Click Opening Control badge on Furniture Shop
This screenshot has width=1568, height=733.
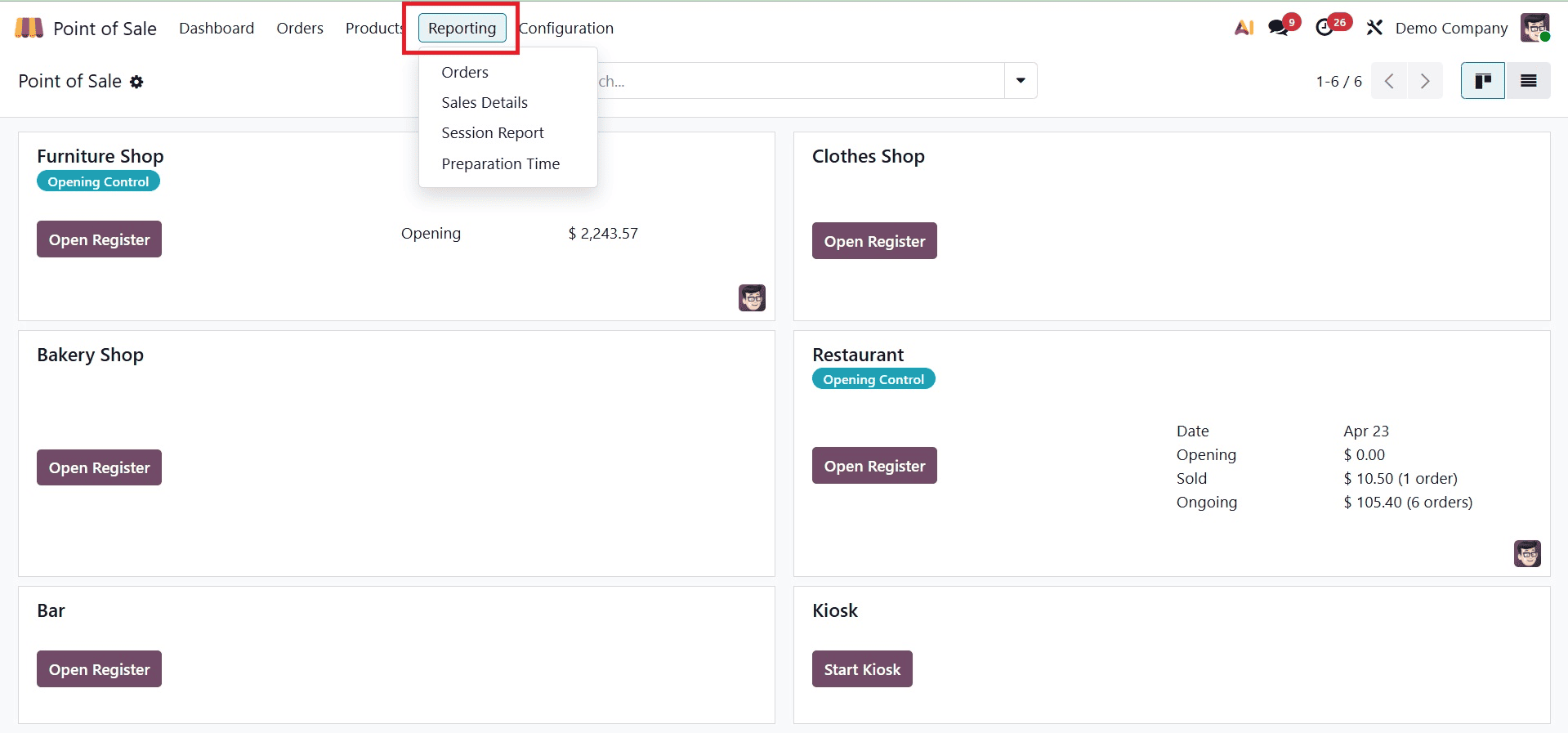point(98,181)
